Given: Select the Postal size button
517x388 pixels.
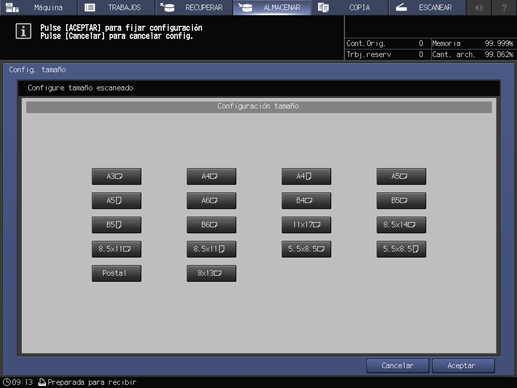Looking at the screenshot, I should tap(116, 273).
